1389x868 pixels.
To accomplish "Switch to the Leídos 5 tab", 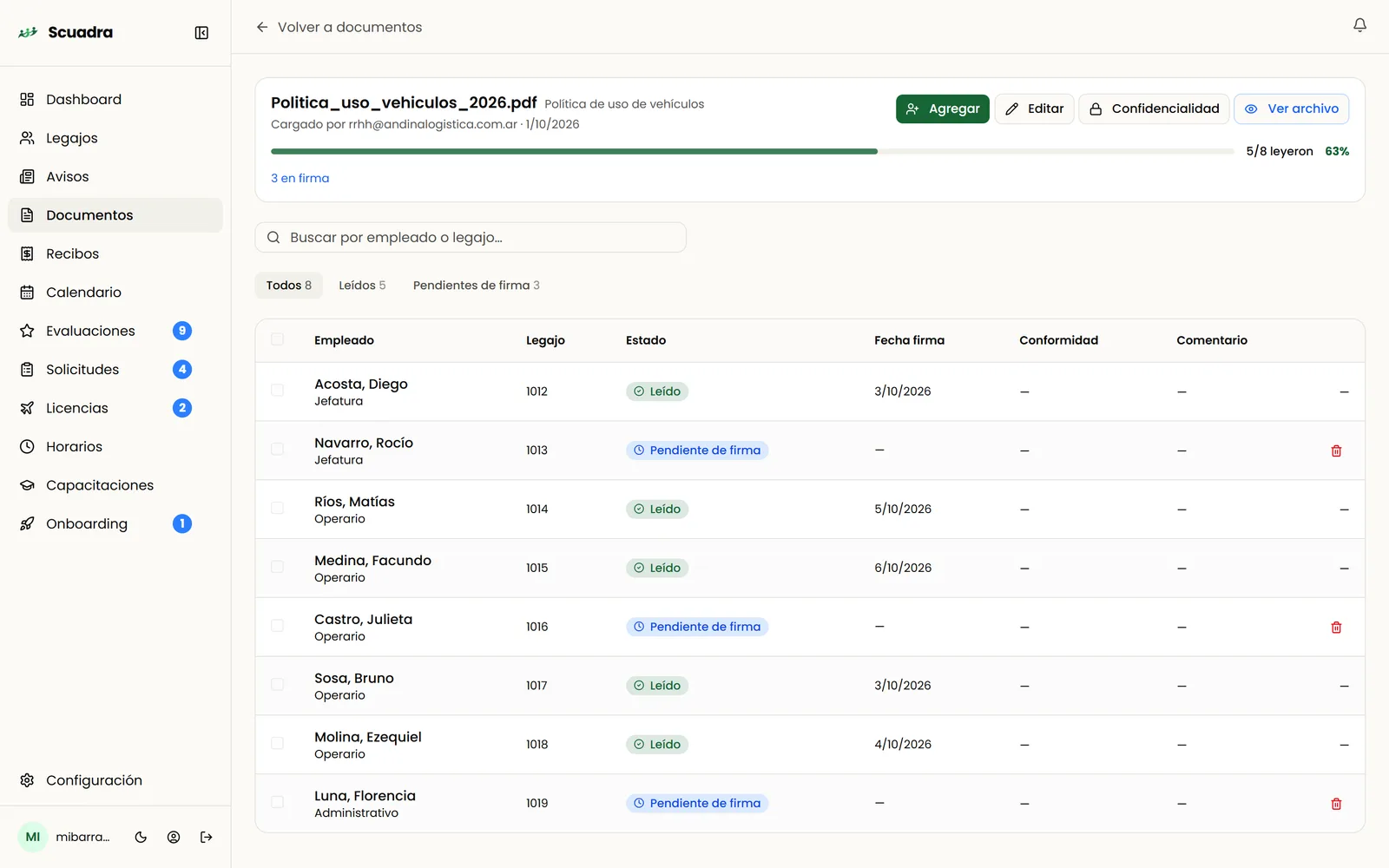I will (362, 286).
